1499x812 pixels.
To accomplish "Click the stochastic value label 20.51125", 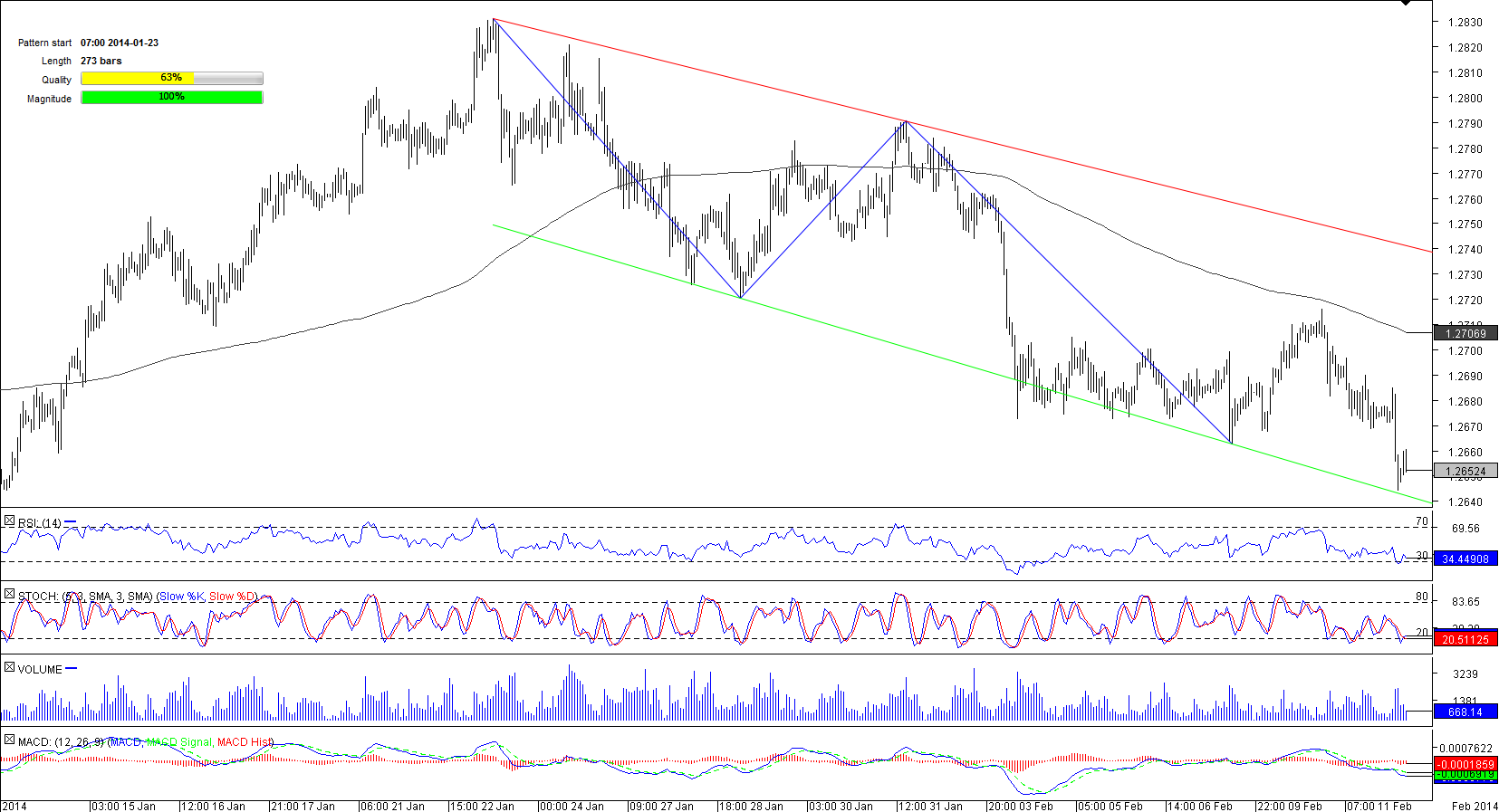I will click(1465, 640).
